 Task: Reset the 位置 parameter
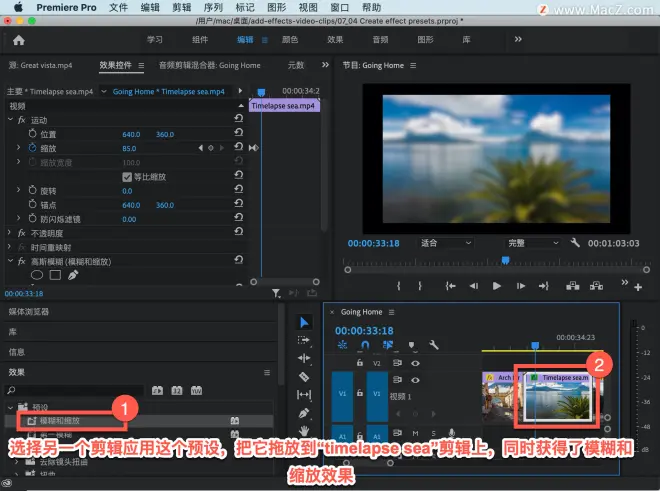239,133
